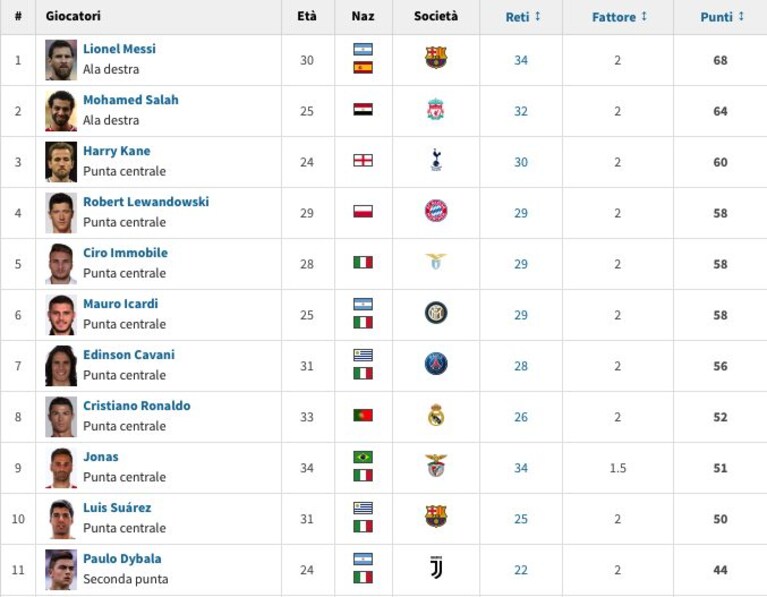Open Cristiano Ronaldo's portrait thumbnail
The width and height of the screenshot is (767, 597).
pos(61,417)
